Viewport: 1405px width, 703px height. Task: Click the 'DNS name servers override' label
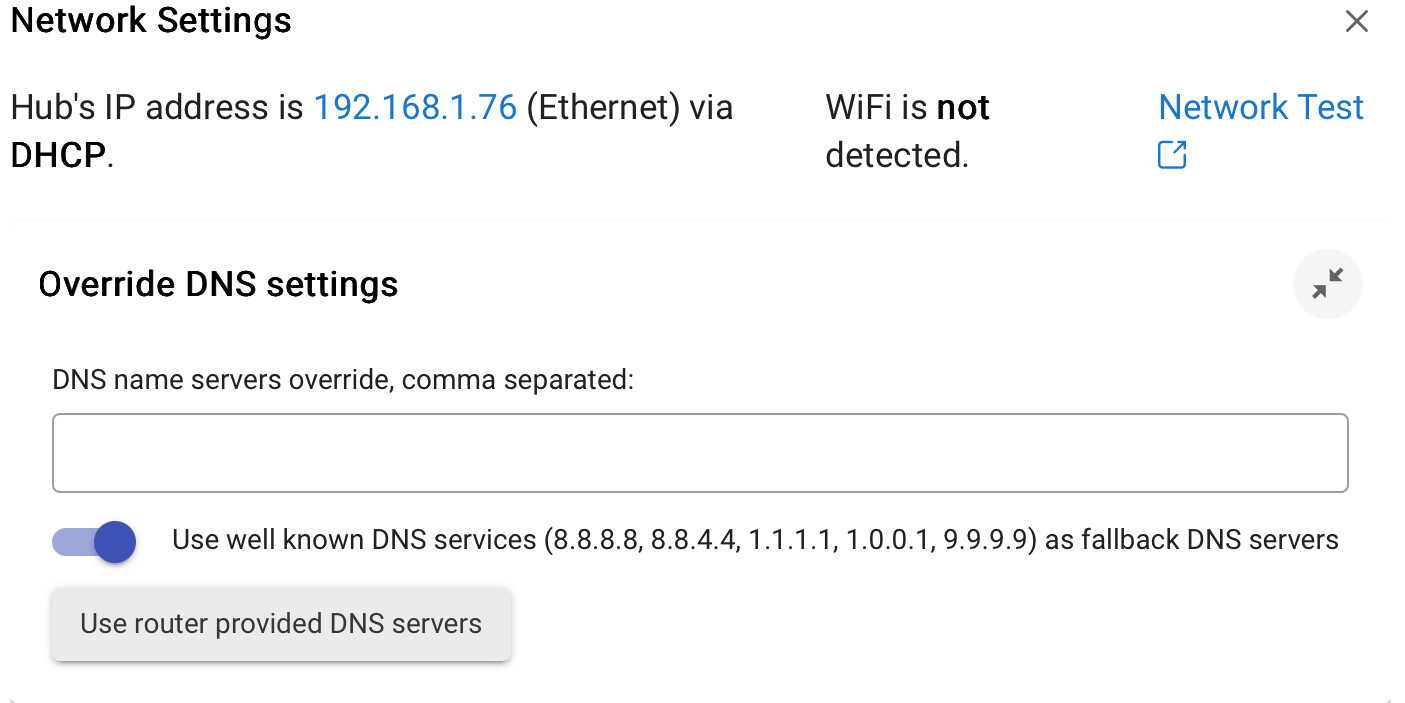343,380
